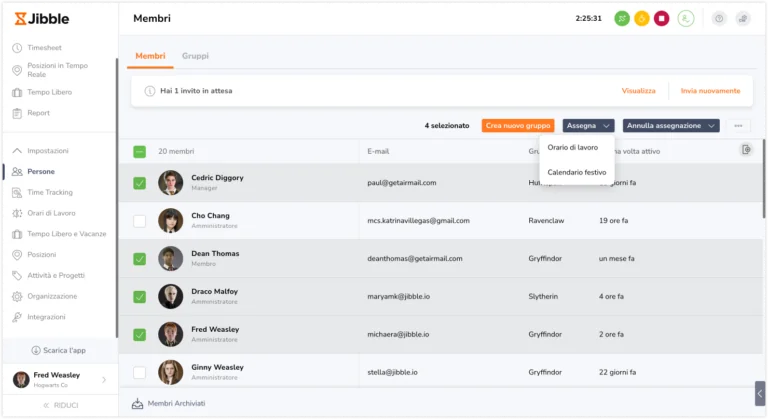
Task: Uncheck Dean Thomas checkbox
Action: click(140, 259)
